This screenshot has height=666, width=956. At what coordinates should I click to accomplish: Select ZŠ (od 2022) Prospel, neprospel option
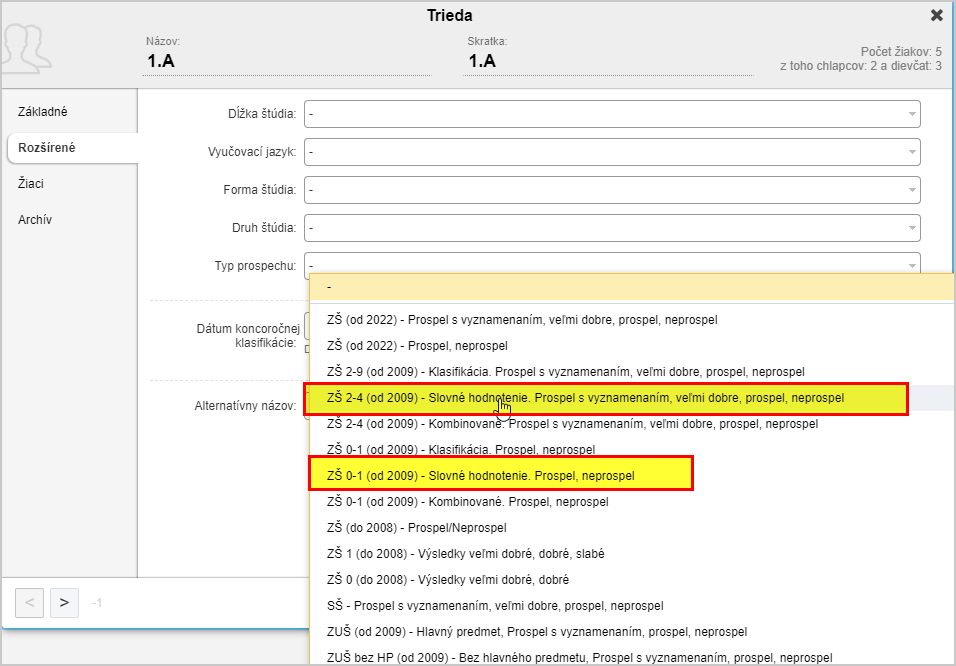(x=632, y=346)
